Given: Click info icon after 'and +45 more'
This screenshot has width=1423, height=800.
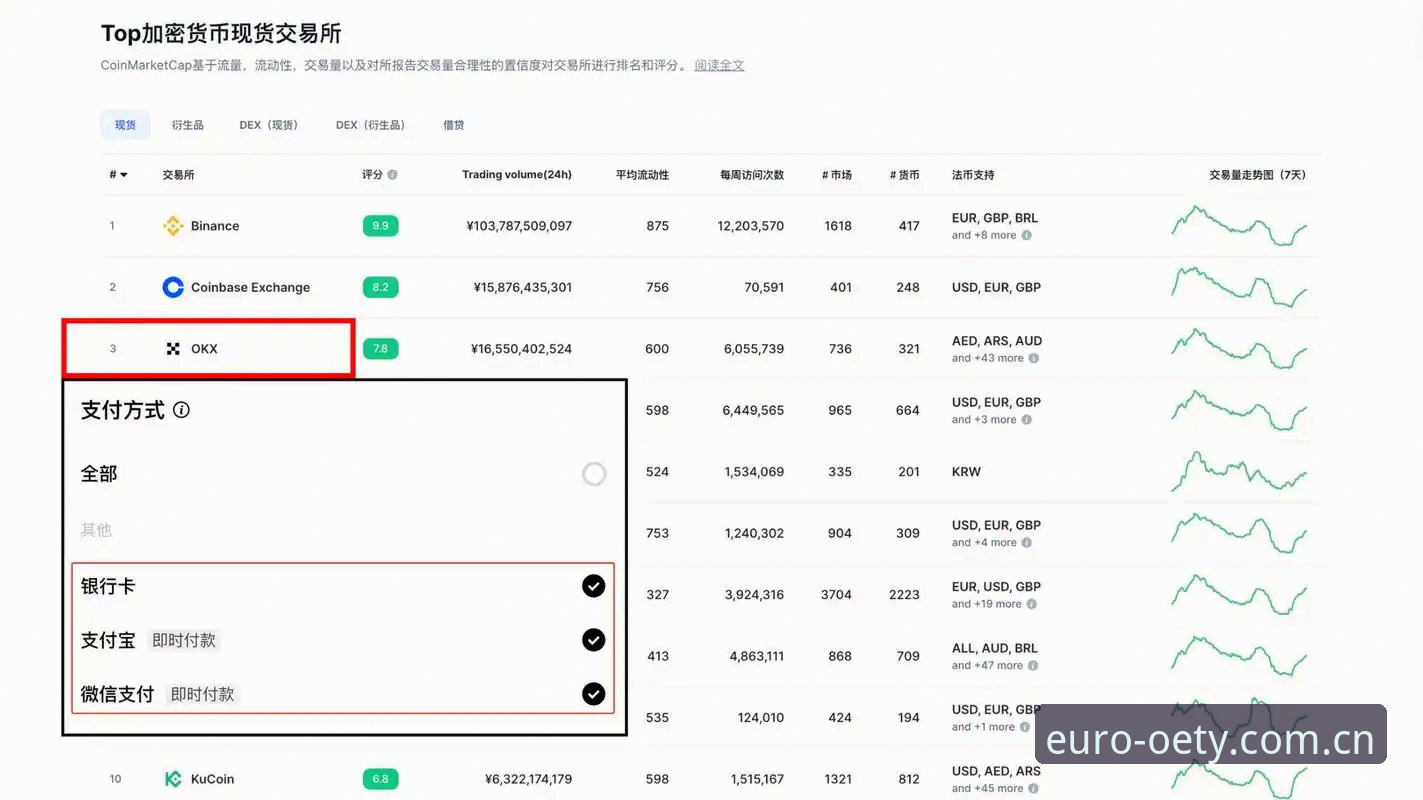Looking at the screenshot, I should (1034, 789).
